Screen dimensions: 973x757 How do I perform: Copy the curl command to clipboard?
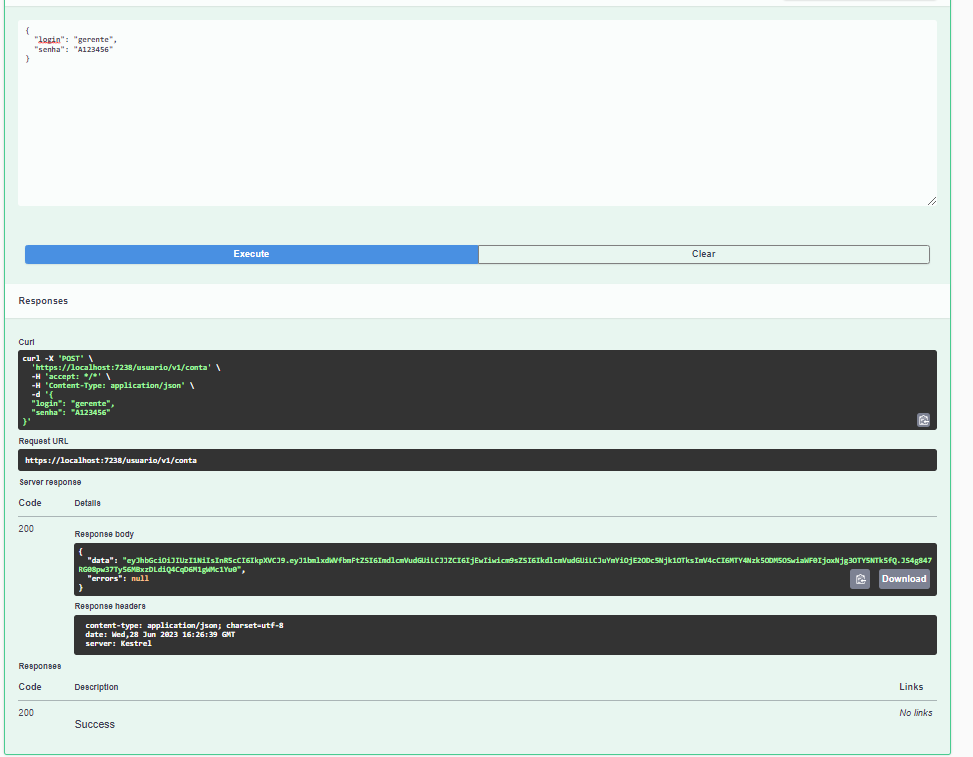pos(923,420)
